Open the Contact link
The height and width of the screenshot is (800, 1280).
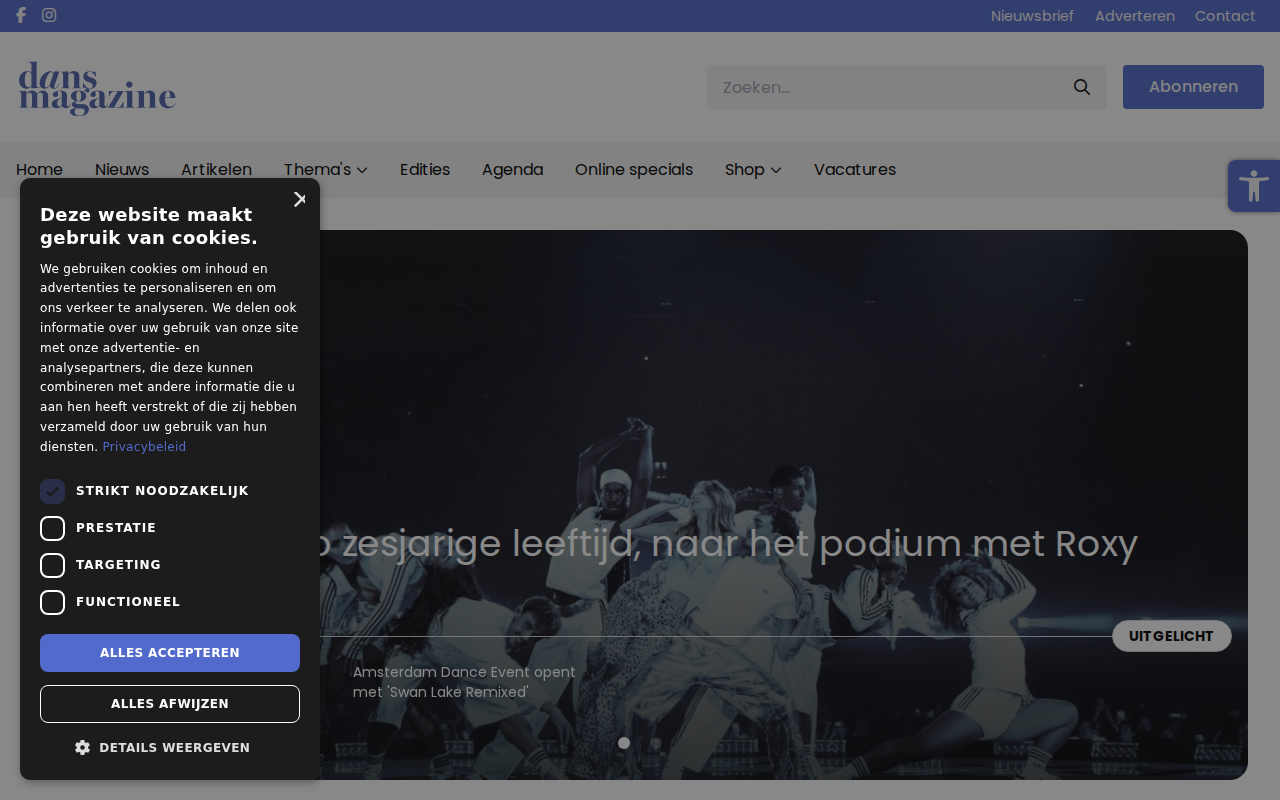(x=1225, y=16)
